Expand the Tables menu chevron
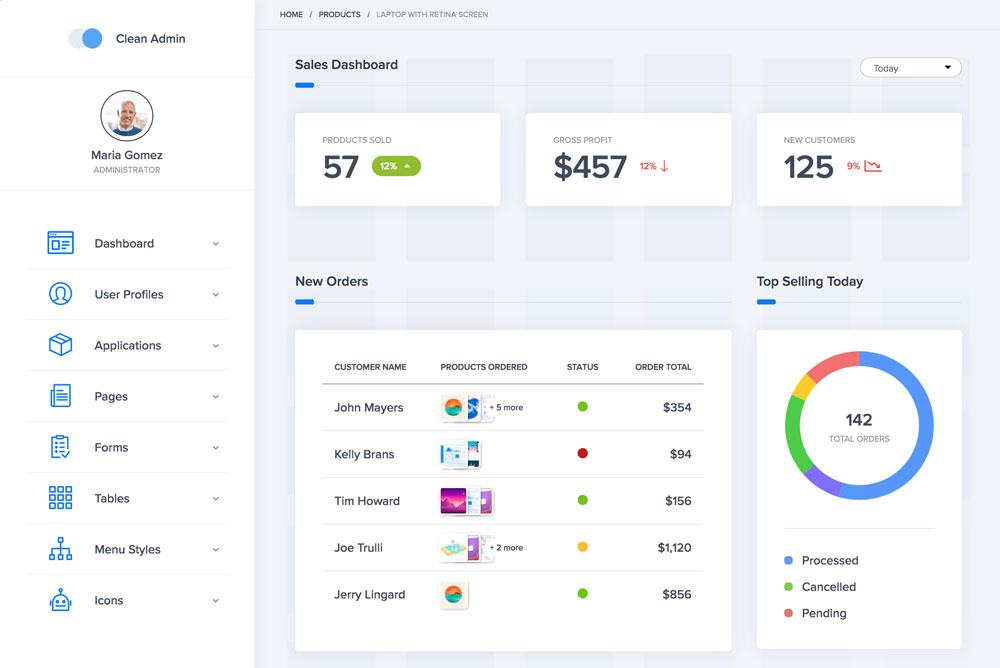The height and width of the screenshot is (668, 1000). [215, 499]
